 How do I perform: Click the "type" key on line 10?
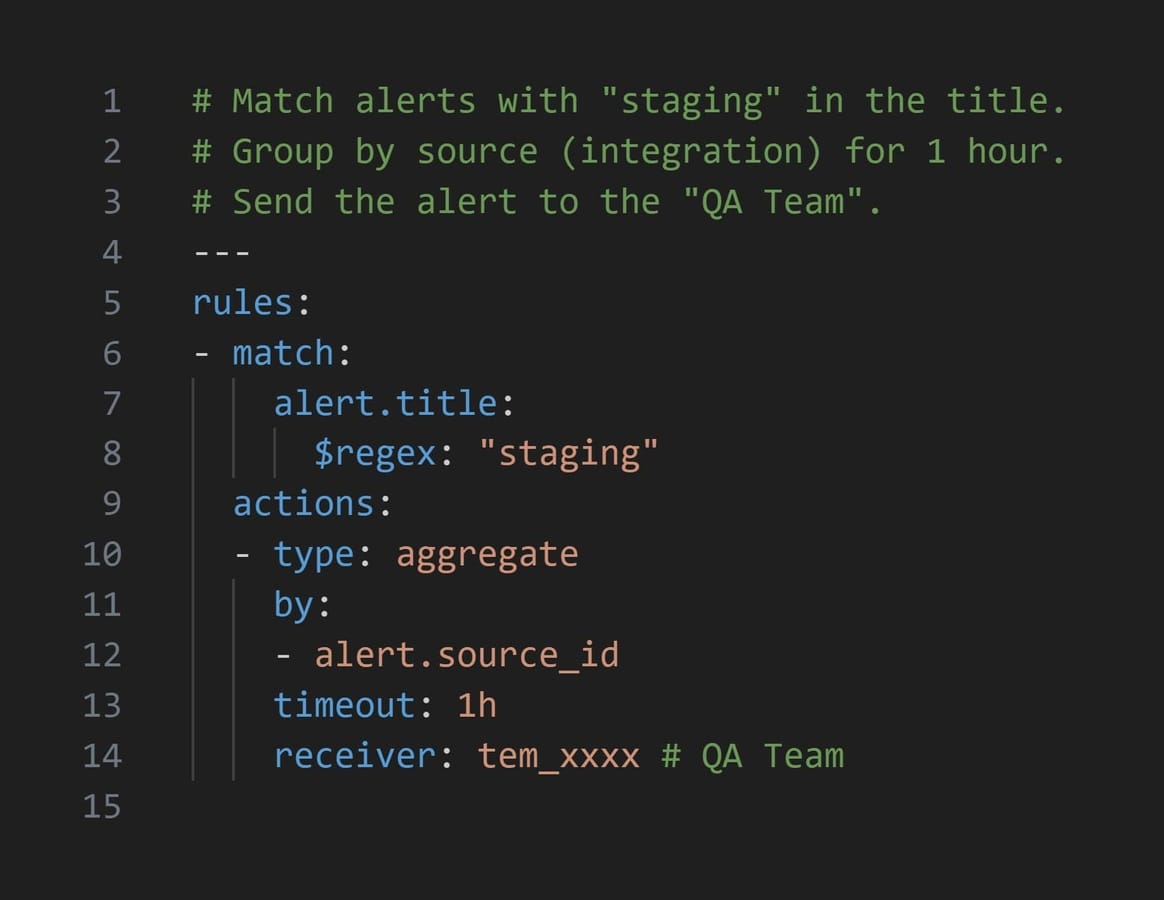point(314,554)
